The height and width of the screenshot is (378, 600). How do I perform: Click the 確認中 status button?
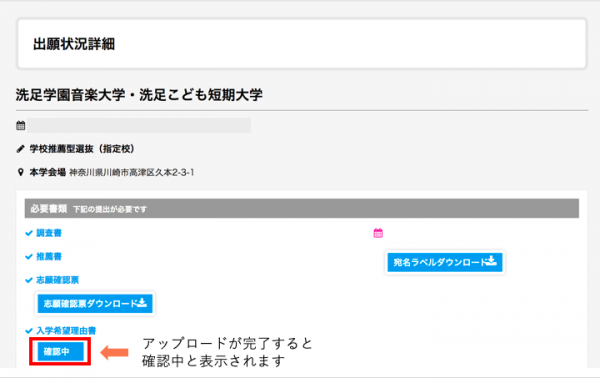[x=60, y=351]
